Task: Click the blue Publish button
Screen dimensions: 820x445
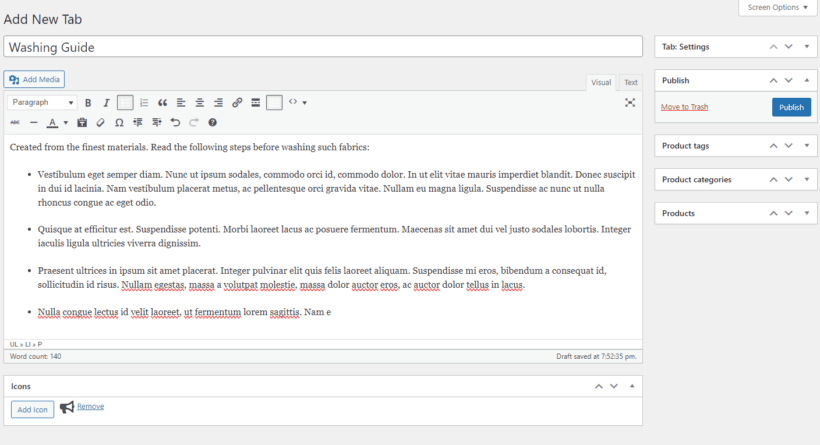Action: point(791,107)
